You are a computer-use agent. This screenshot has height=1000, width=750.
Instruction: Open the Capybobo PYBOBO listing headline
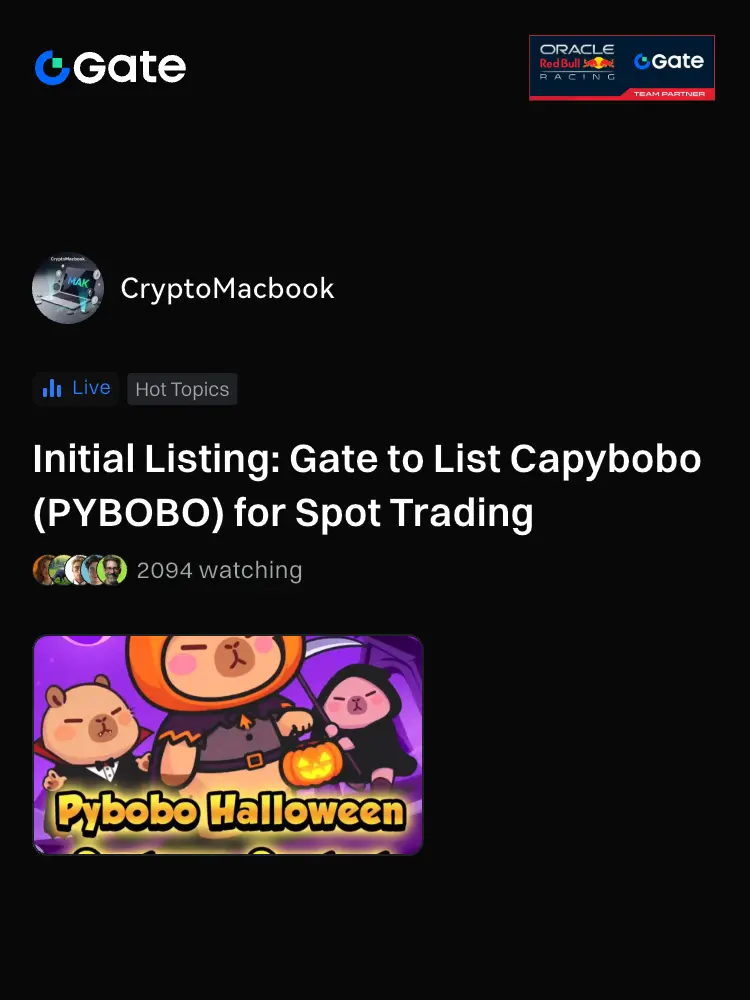(x=367, y=485)
